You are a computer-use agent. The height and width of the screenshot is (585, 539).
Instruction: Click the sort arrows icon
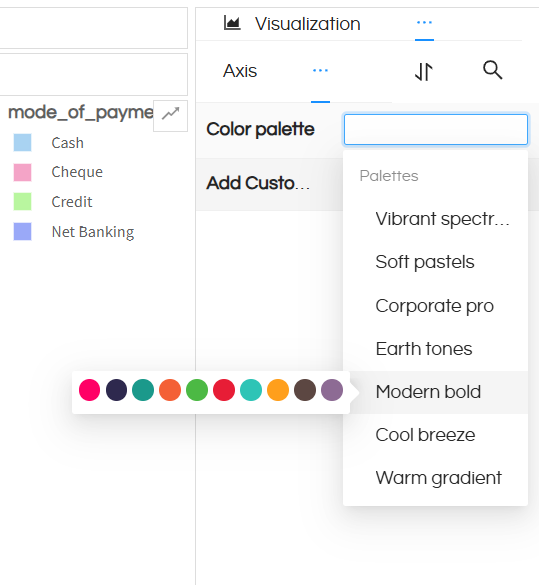[x=424, y=71]
